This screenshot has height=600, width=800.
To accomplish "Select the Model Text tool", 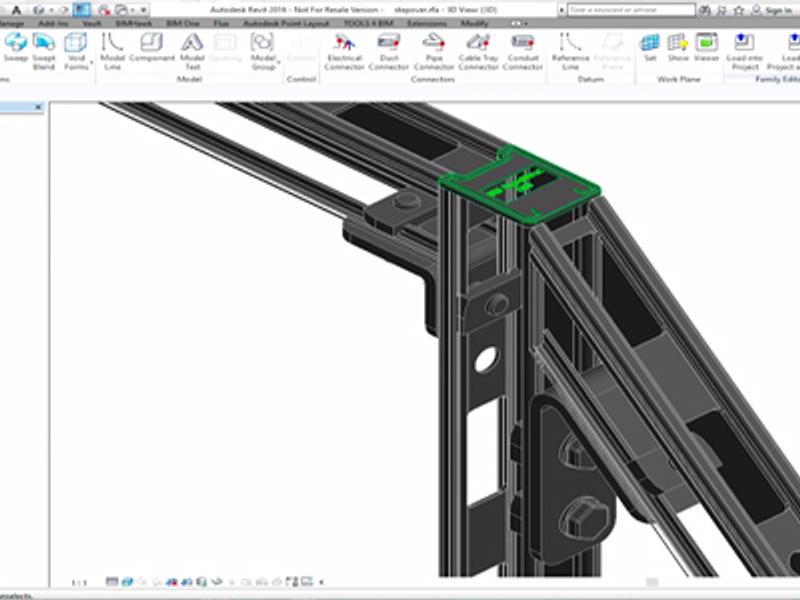I will [192, 48].
